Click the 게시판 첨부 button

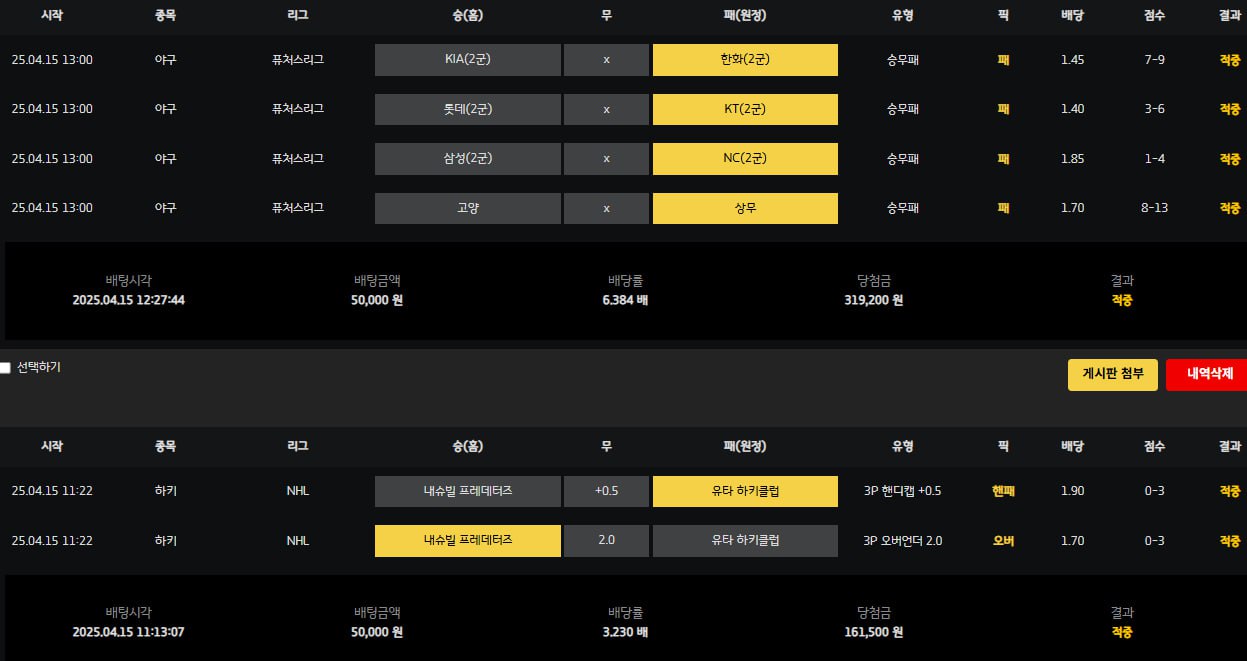tap(1113, 374)
